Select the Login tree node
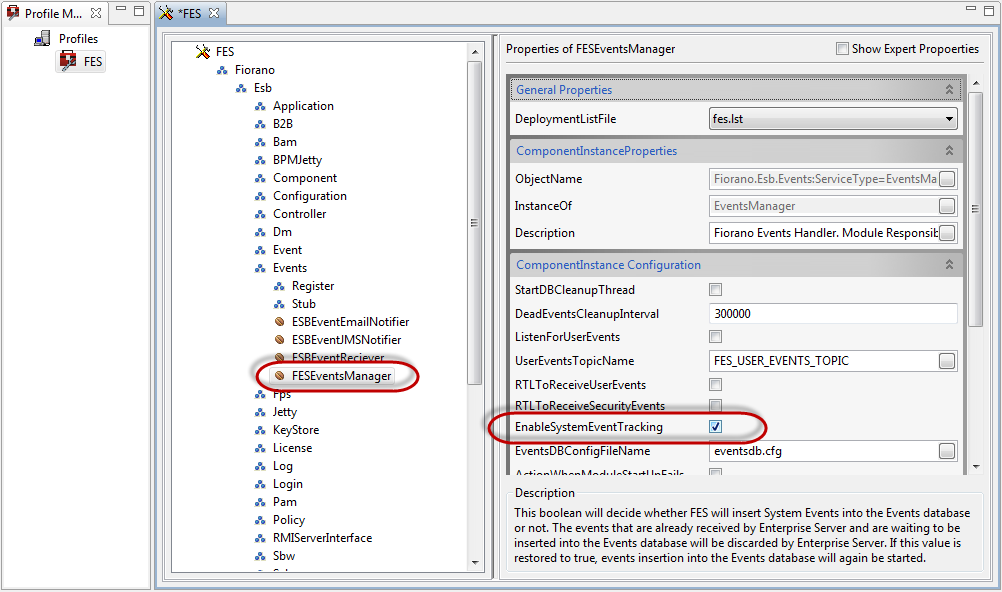This screenshot has height=592, width=1002. (x=288, y=484)
